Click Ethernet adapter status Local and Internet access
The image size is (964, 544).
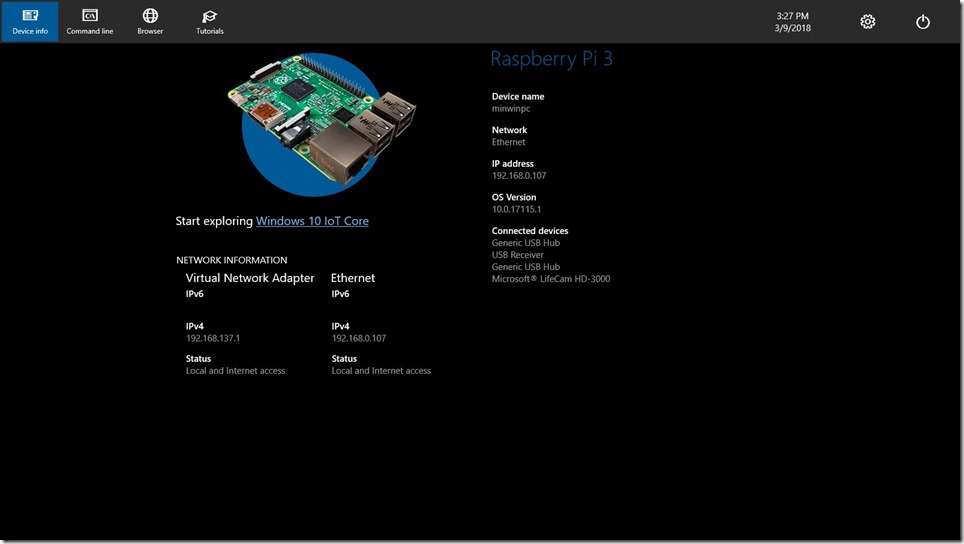381,371
